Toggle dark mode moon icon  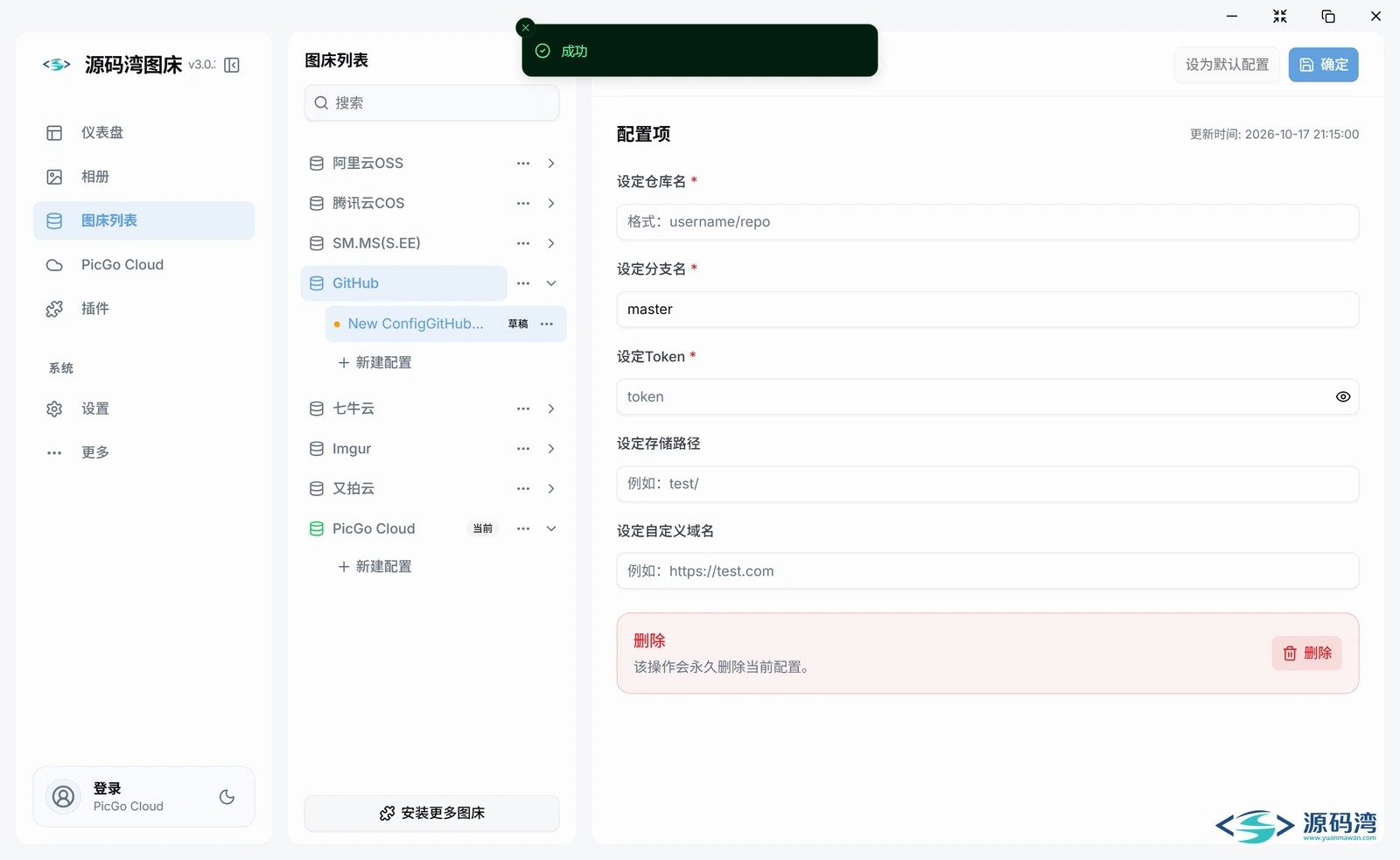[x=227, y=797]
